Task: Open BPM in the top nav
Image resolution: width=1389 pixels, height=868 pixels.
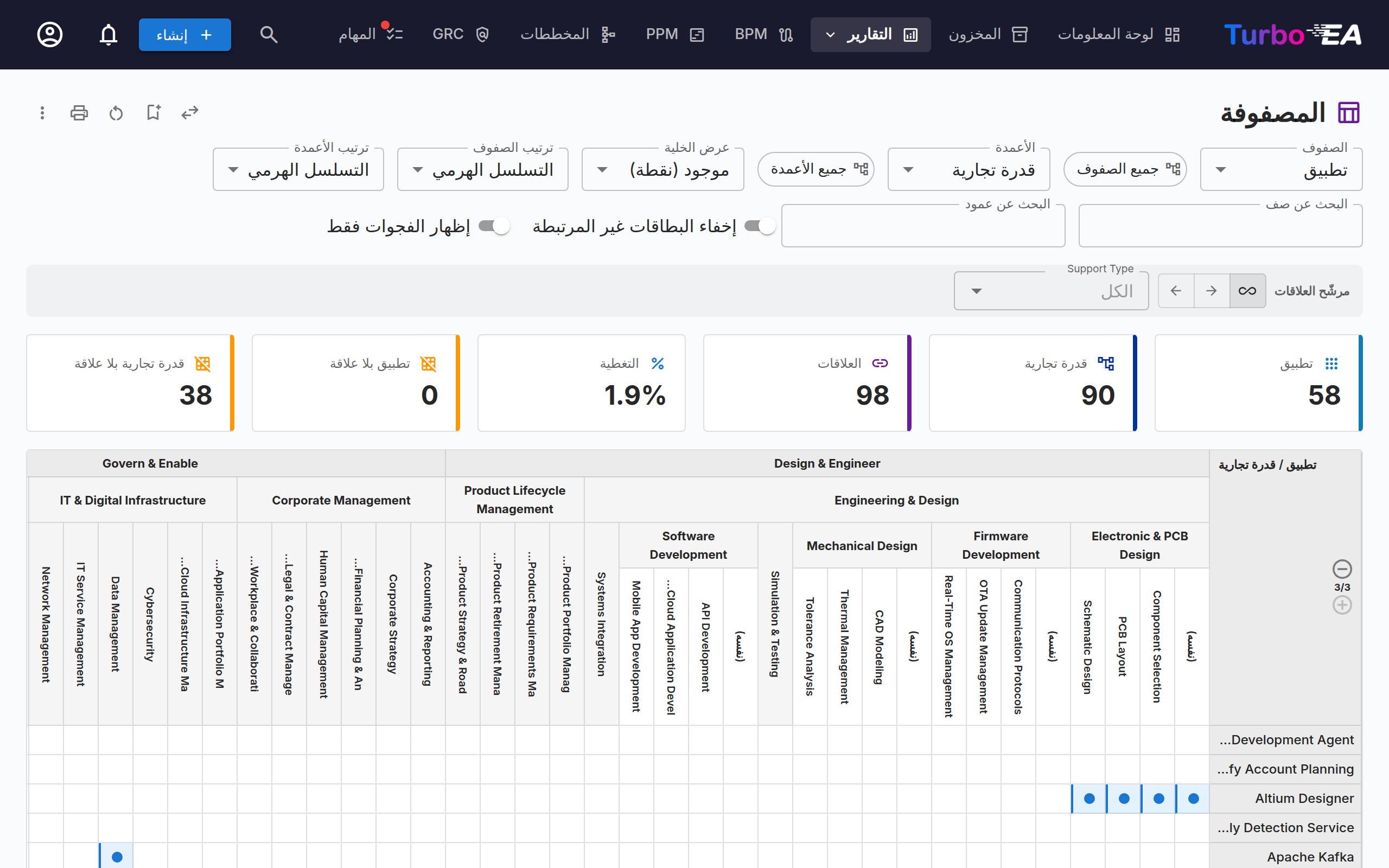Action: click(x=764, y=34)
